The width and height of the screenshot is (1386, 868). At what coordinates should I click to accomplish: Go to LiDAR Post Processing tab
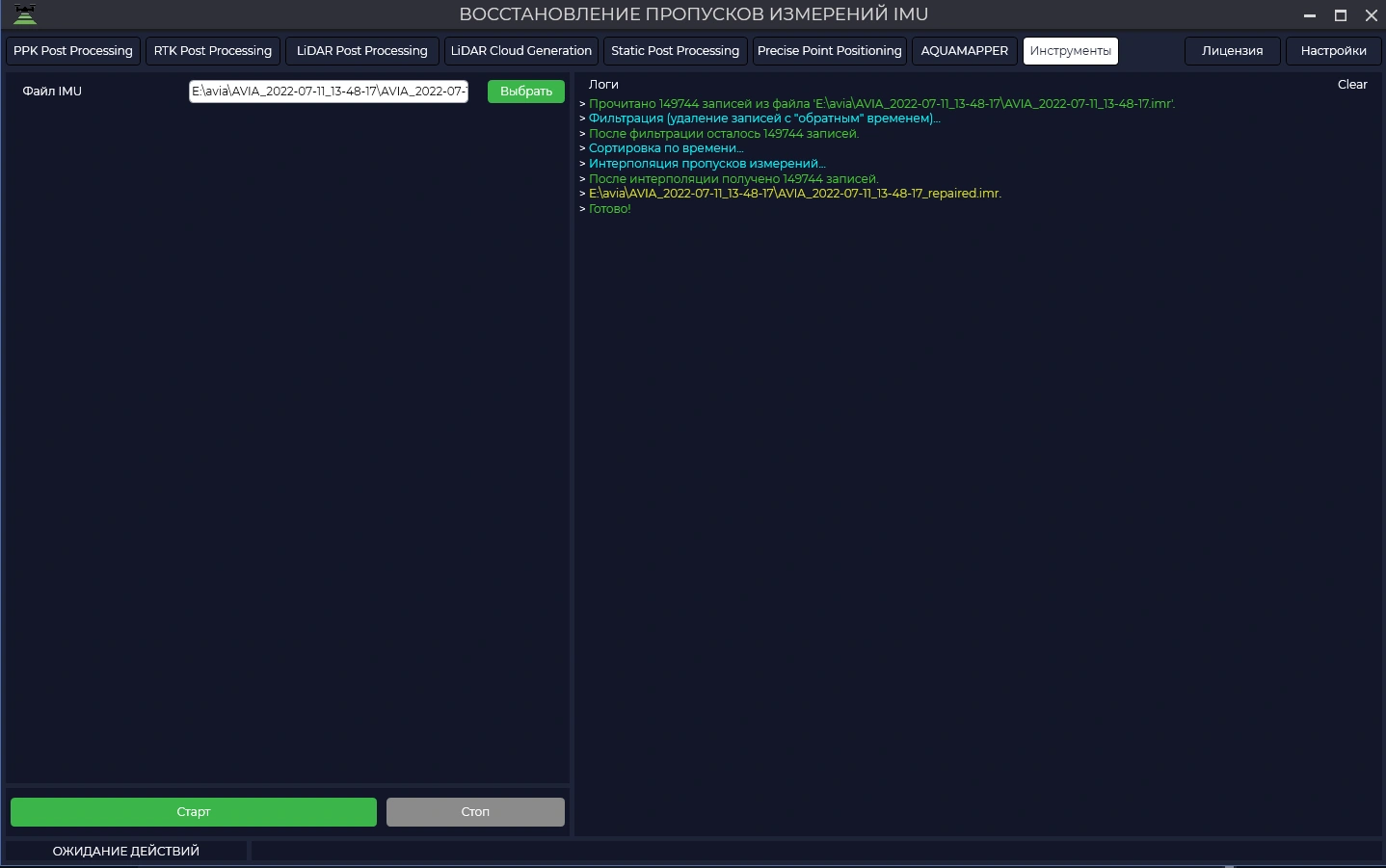click(x=361, y=51)
